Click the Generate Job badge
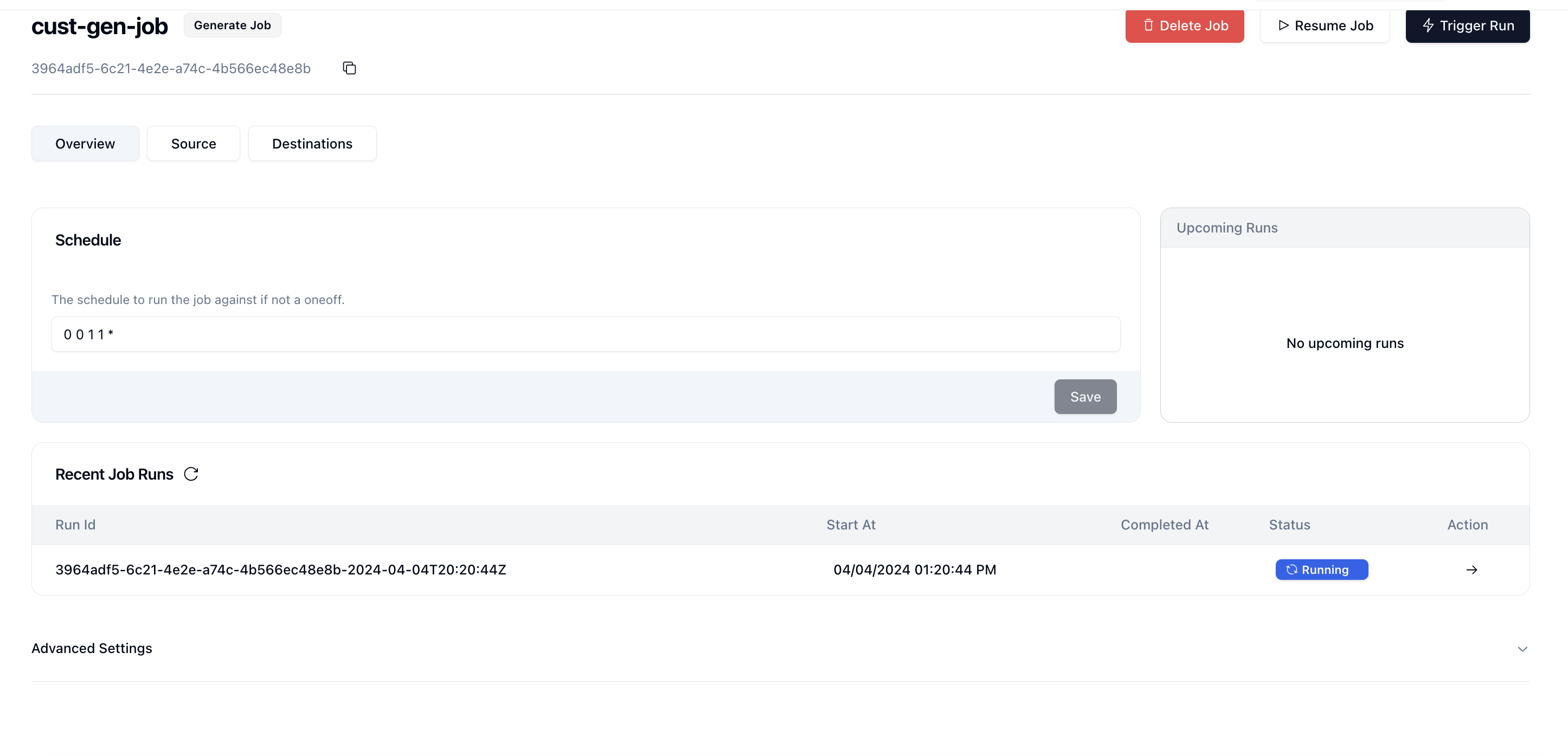1568x756 pixels. (x=233, y=25)
